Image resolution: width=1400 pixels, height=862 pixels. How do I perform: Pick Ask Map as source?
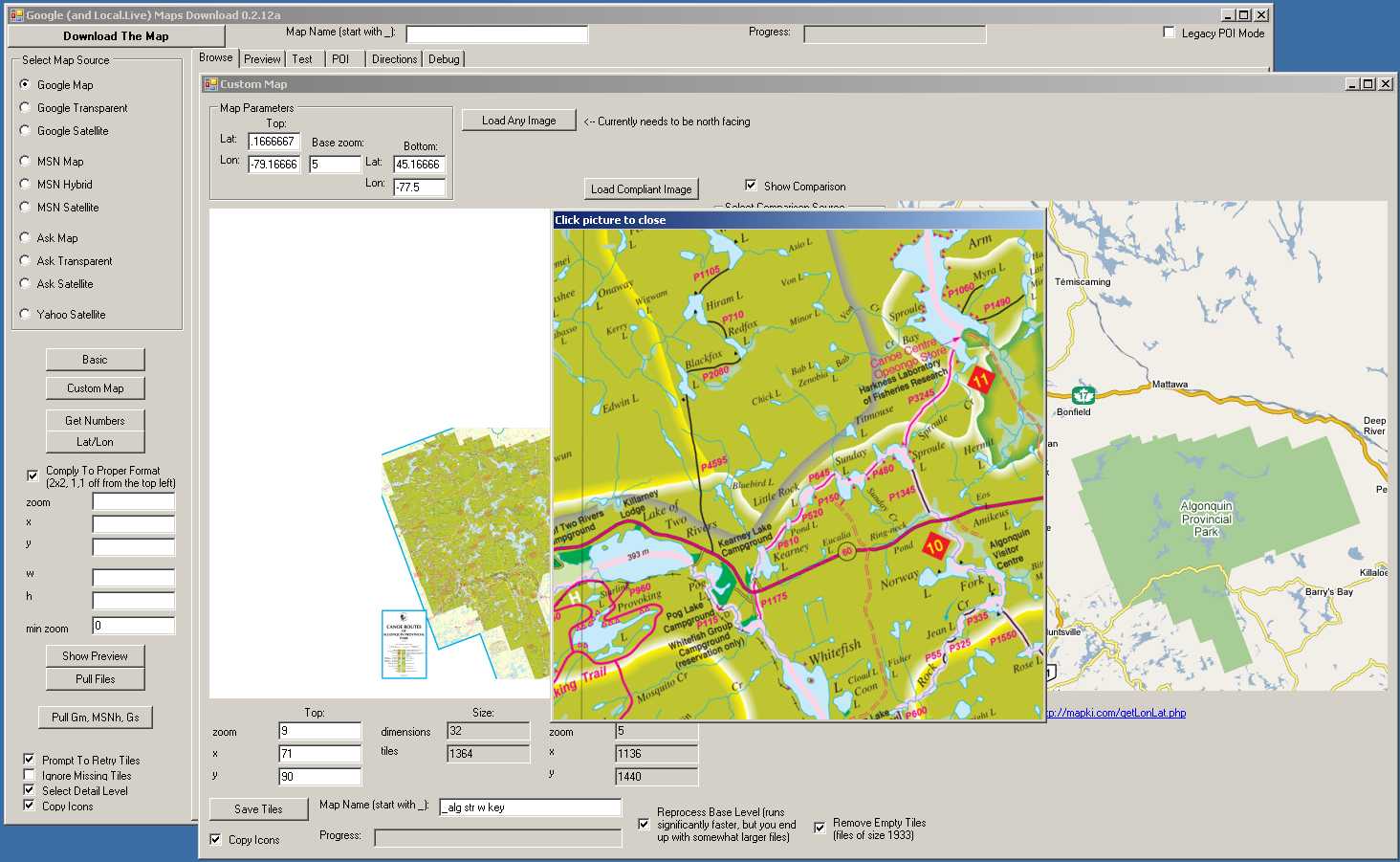(x=25, y=237)
